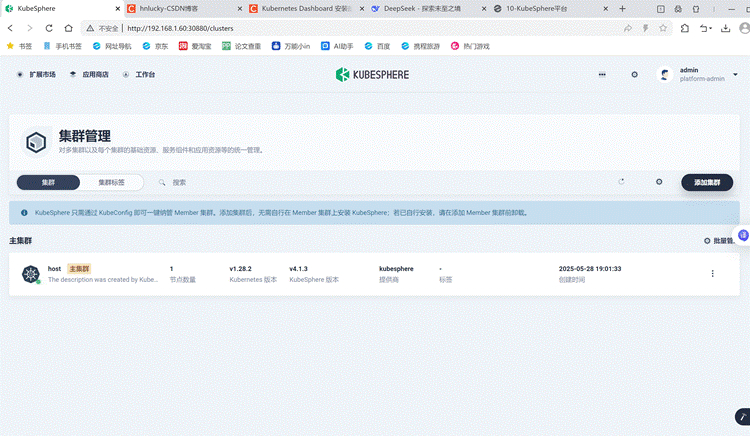Open the browser extensions icon
The image size is (750, 436).
tap(685, 28)
